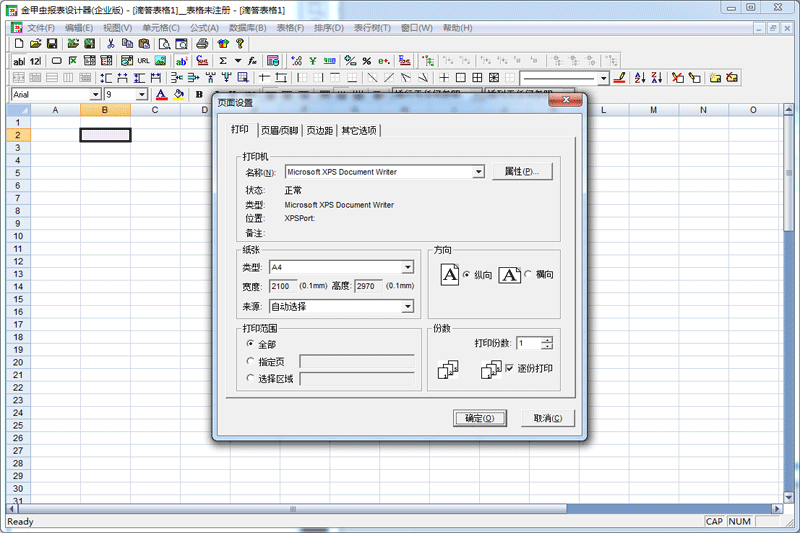Toggle bold B formatting icon
This screenshot has height=533, width=800.
coord(199,94)
